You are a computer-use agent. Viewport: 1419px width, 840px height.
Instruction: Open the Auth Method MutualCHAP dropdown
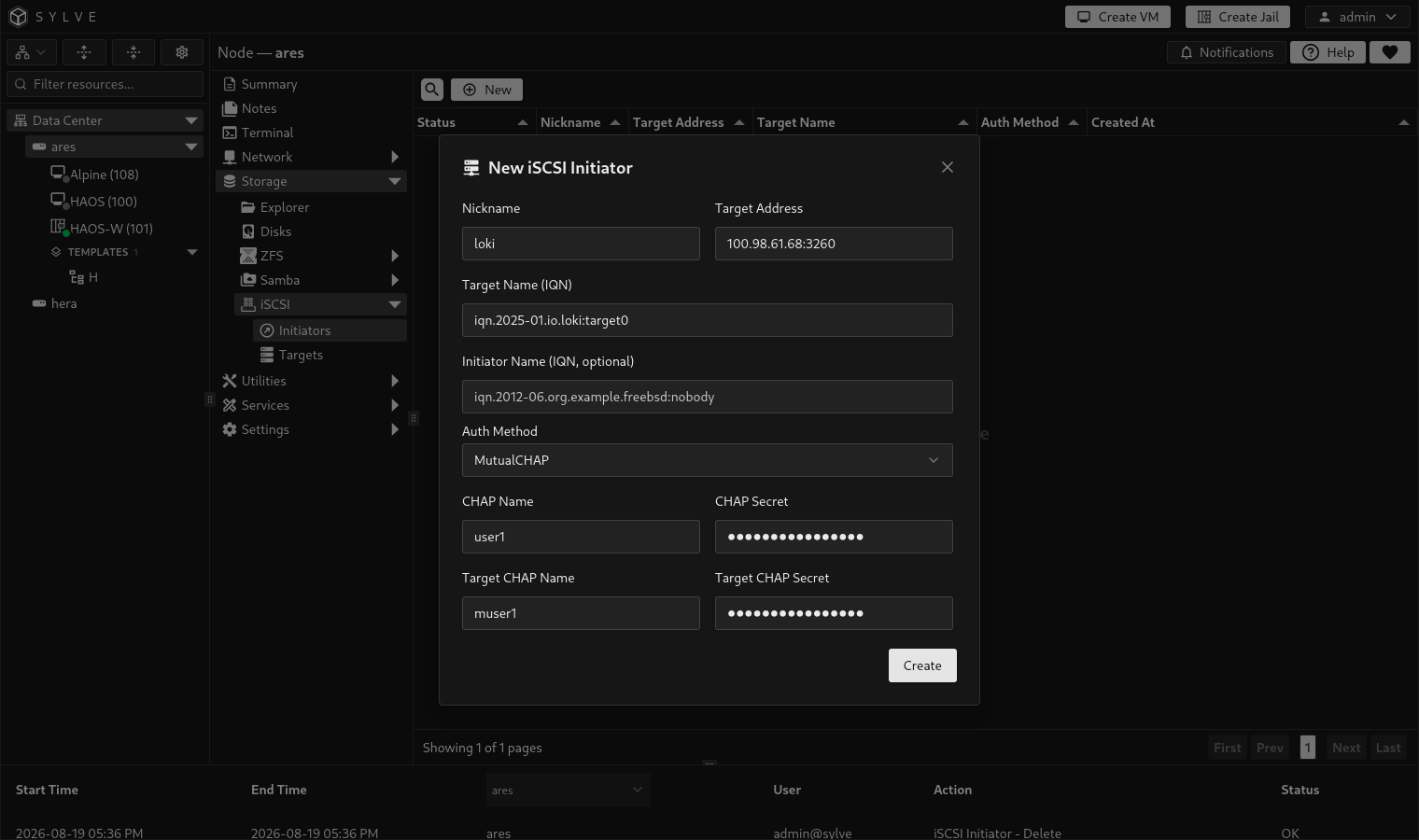point(708,460)
